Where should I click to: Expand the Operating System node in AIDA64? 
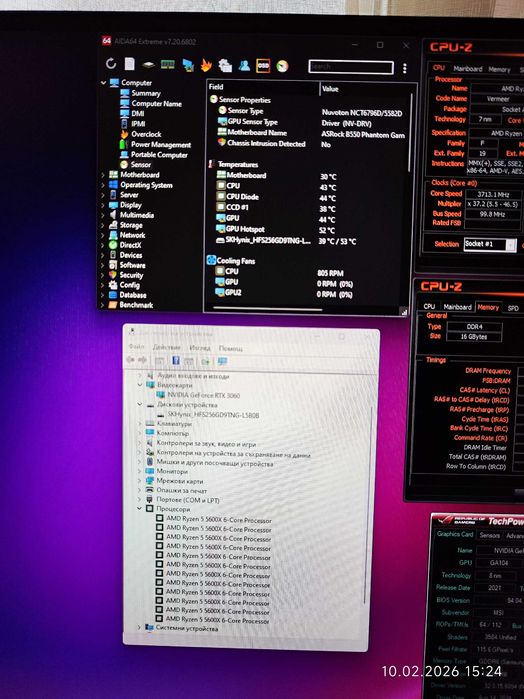pos(103,185)
